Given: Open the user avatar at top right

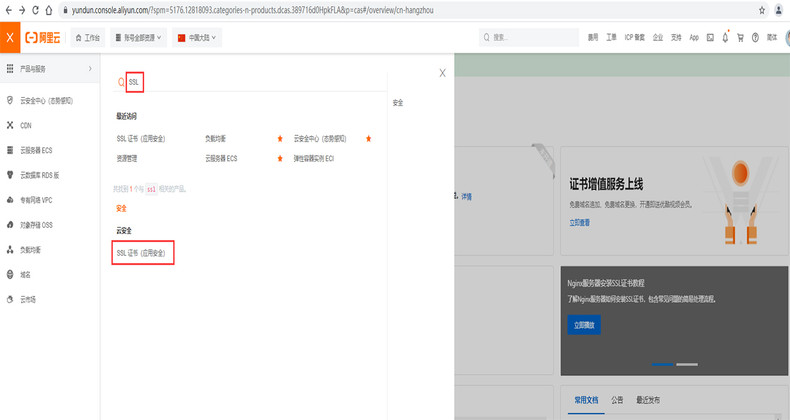Looking at the screenshot, I should pos(787,37).
